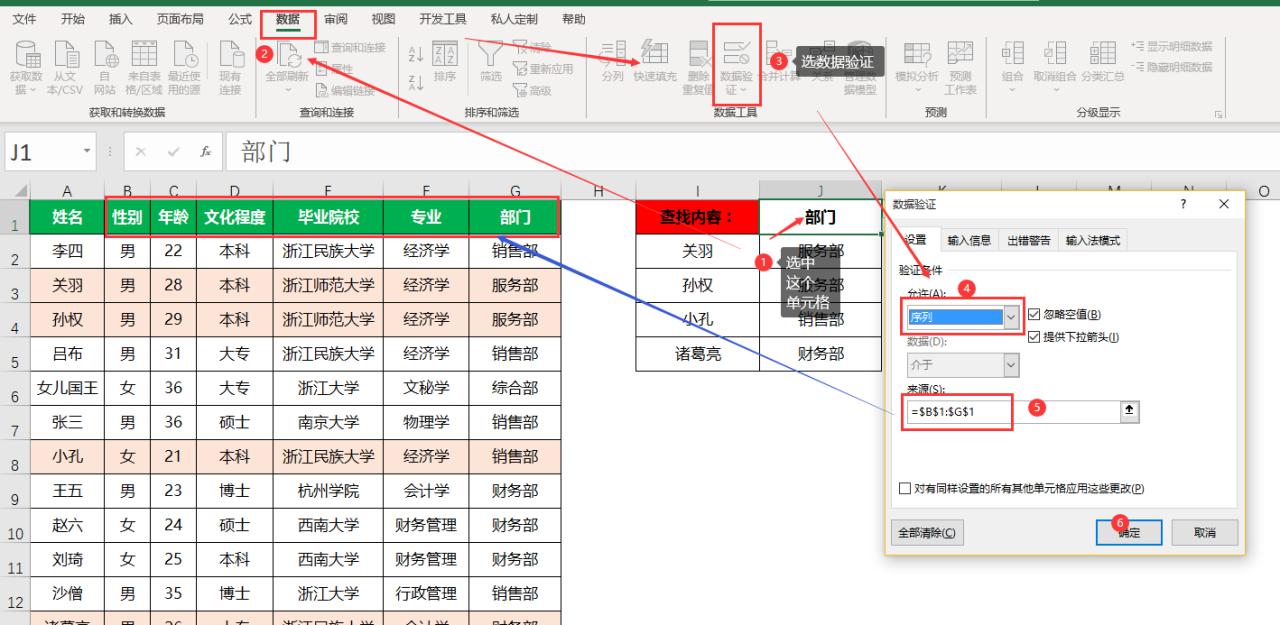This screenshot has width=1280, height=625.
Task: Click Advanced (高级) filter
Action: [533, 90]
